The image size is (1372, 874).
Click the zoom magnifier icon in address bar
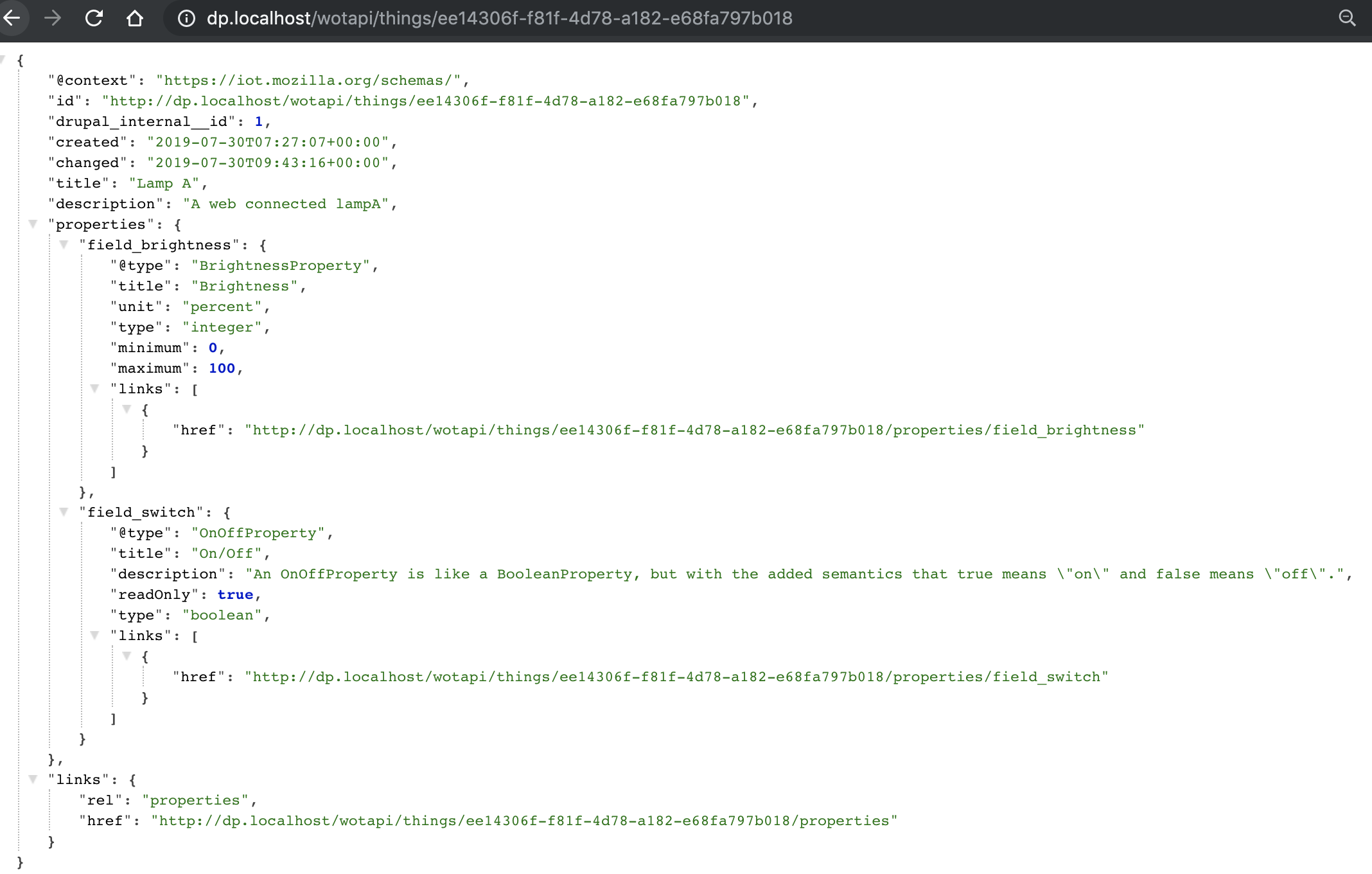(1347, 18)
